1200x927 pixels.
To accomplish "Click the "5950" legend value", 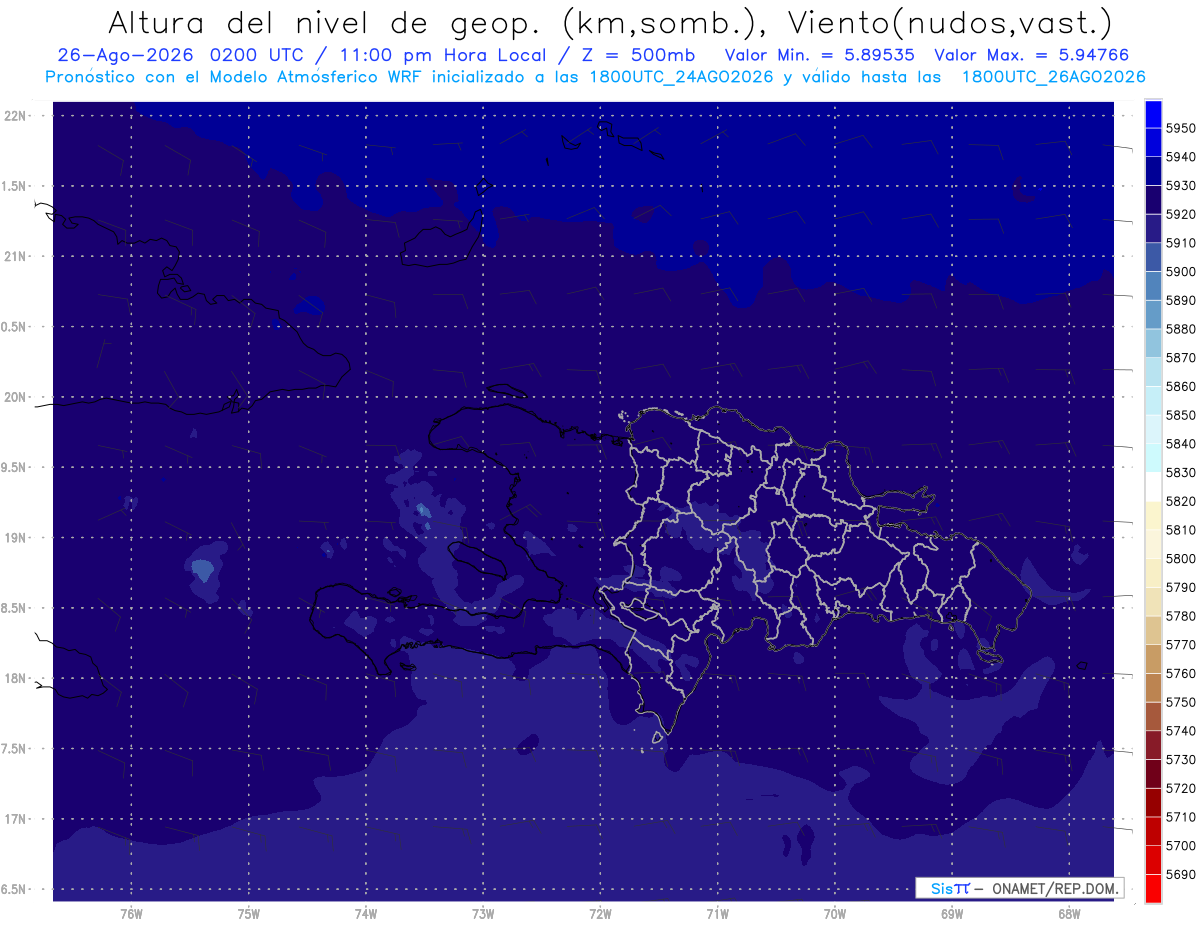I will (x=1182, y=128).
